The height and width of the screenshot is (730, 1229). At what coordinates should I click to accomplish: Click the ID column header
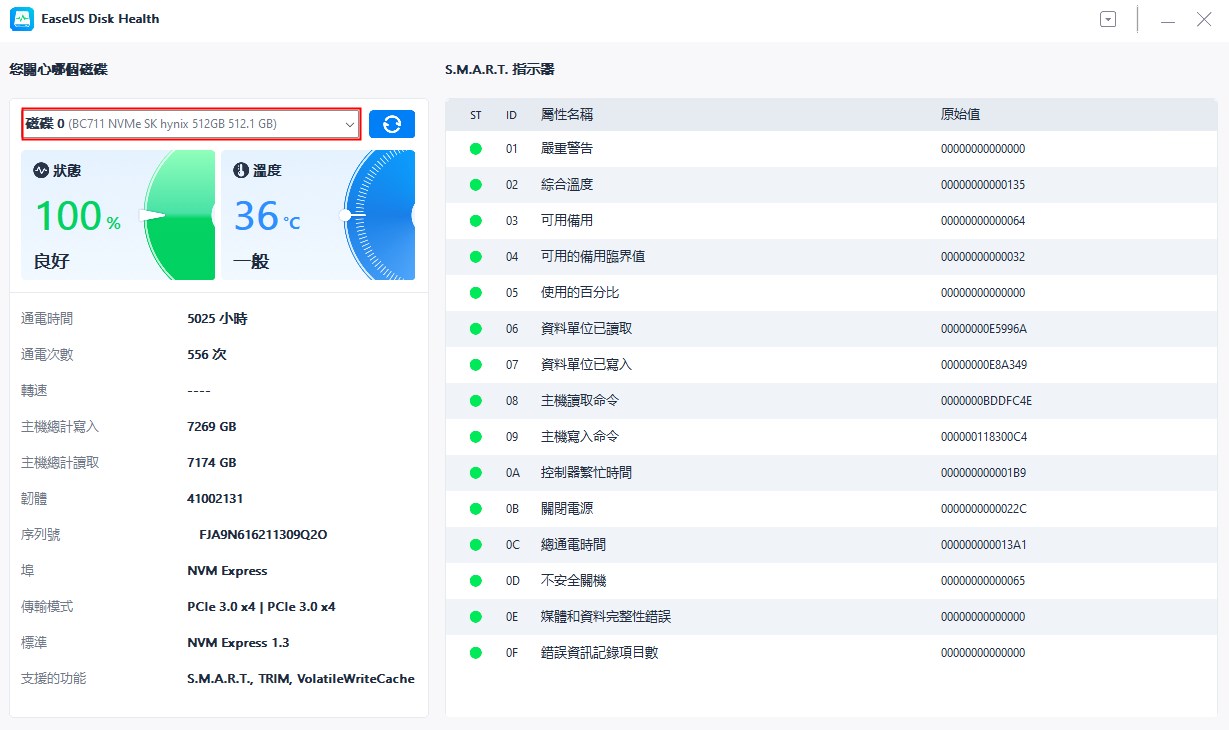(x=512, y=115)
